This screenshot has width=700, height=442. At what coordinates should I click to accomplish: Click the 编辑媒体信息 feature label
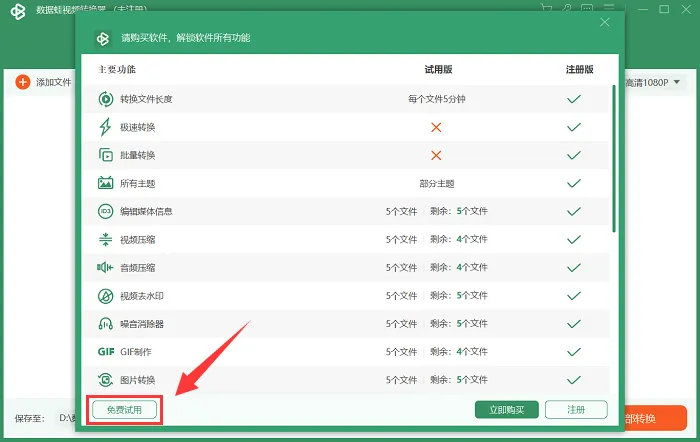coord(146,212)
